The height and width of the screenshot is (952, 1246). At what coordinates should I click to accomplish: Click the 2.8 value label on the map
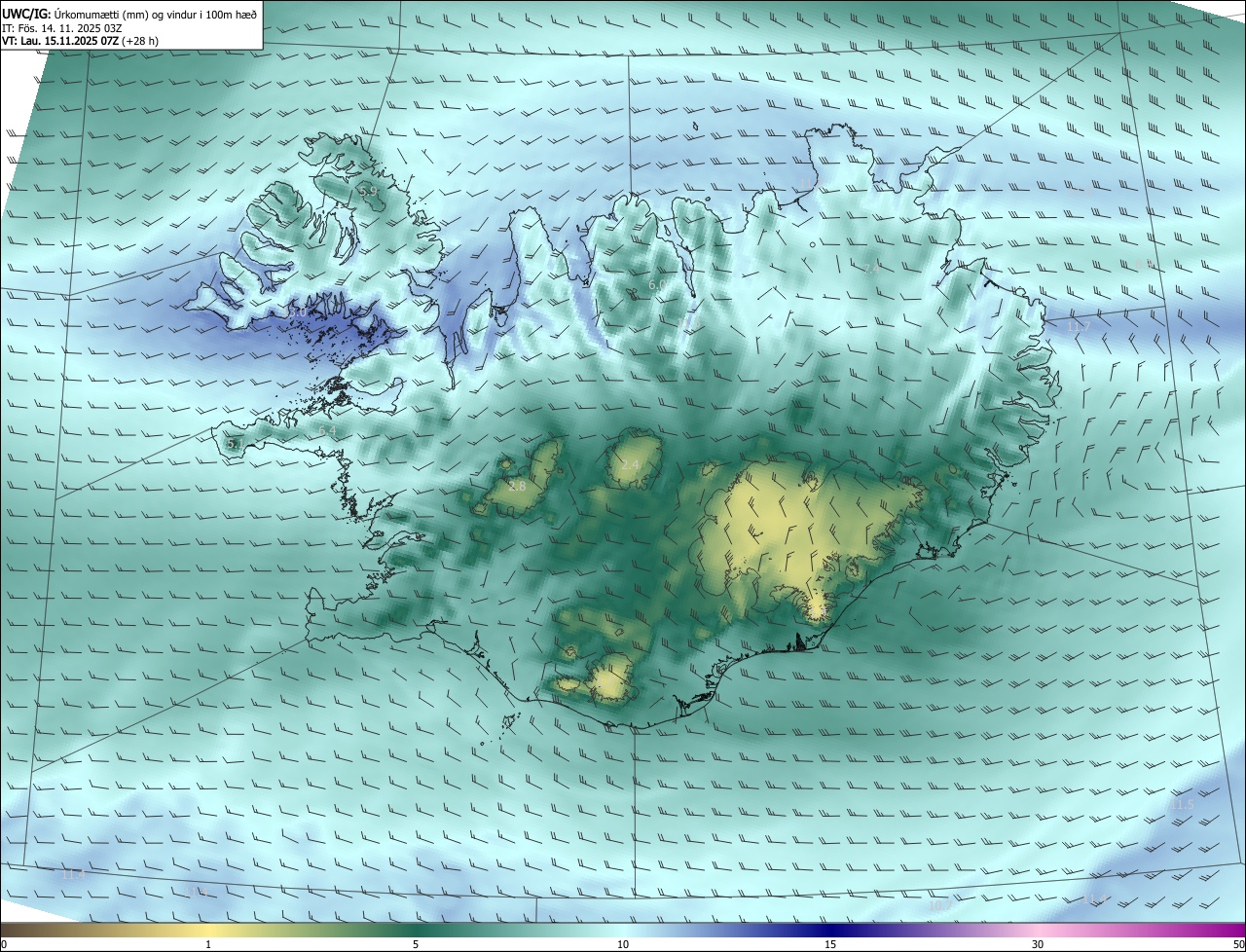click(517, 486)
